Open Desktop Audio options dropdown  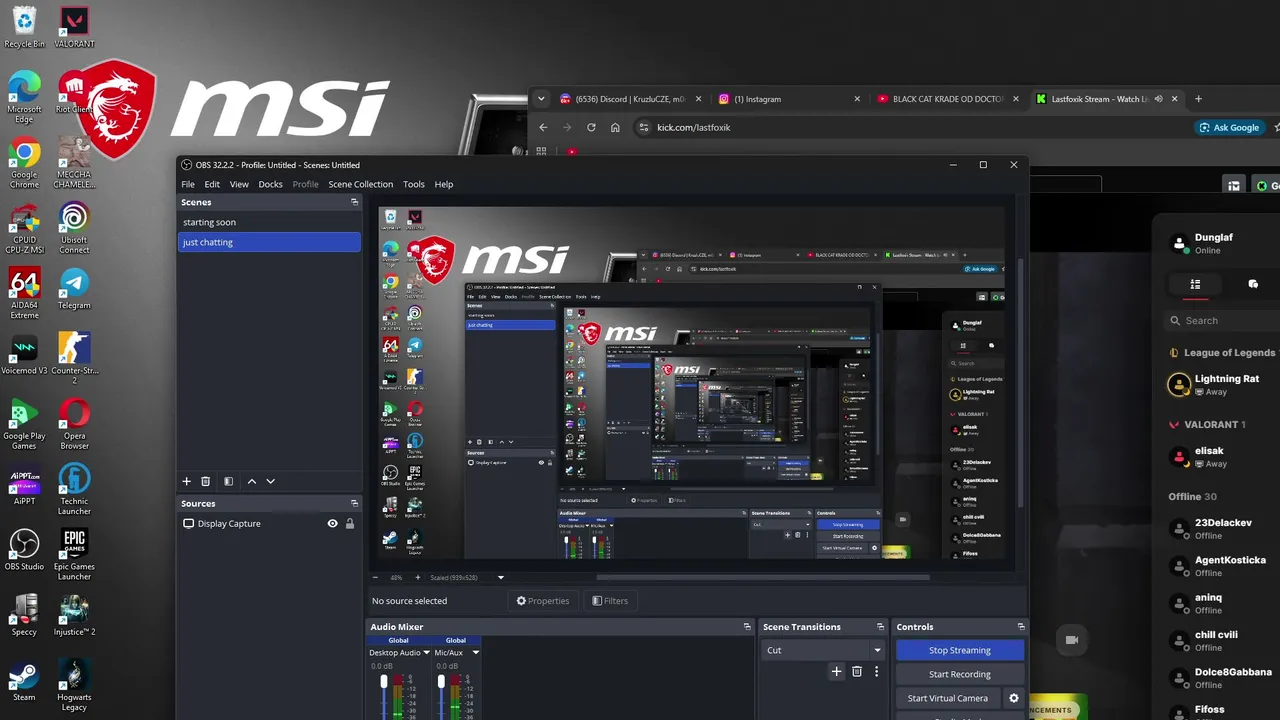click(x=427, y=653)
